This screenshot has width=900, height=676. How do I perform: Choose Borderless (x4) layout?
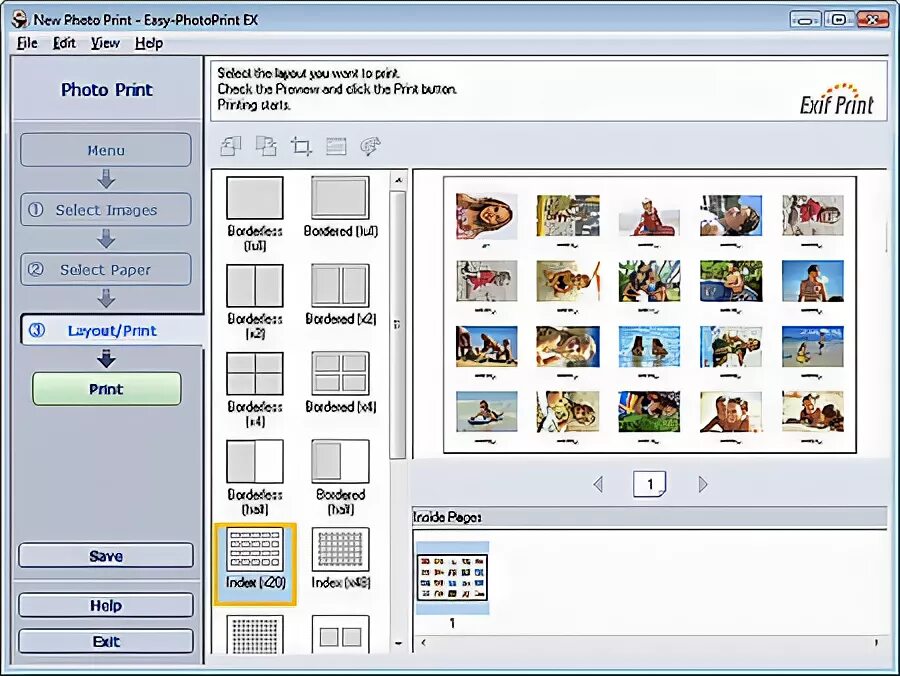255,389
